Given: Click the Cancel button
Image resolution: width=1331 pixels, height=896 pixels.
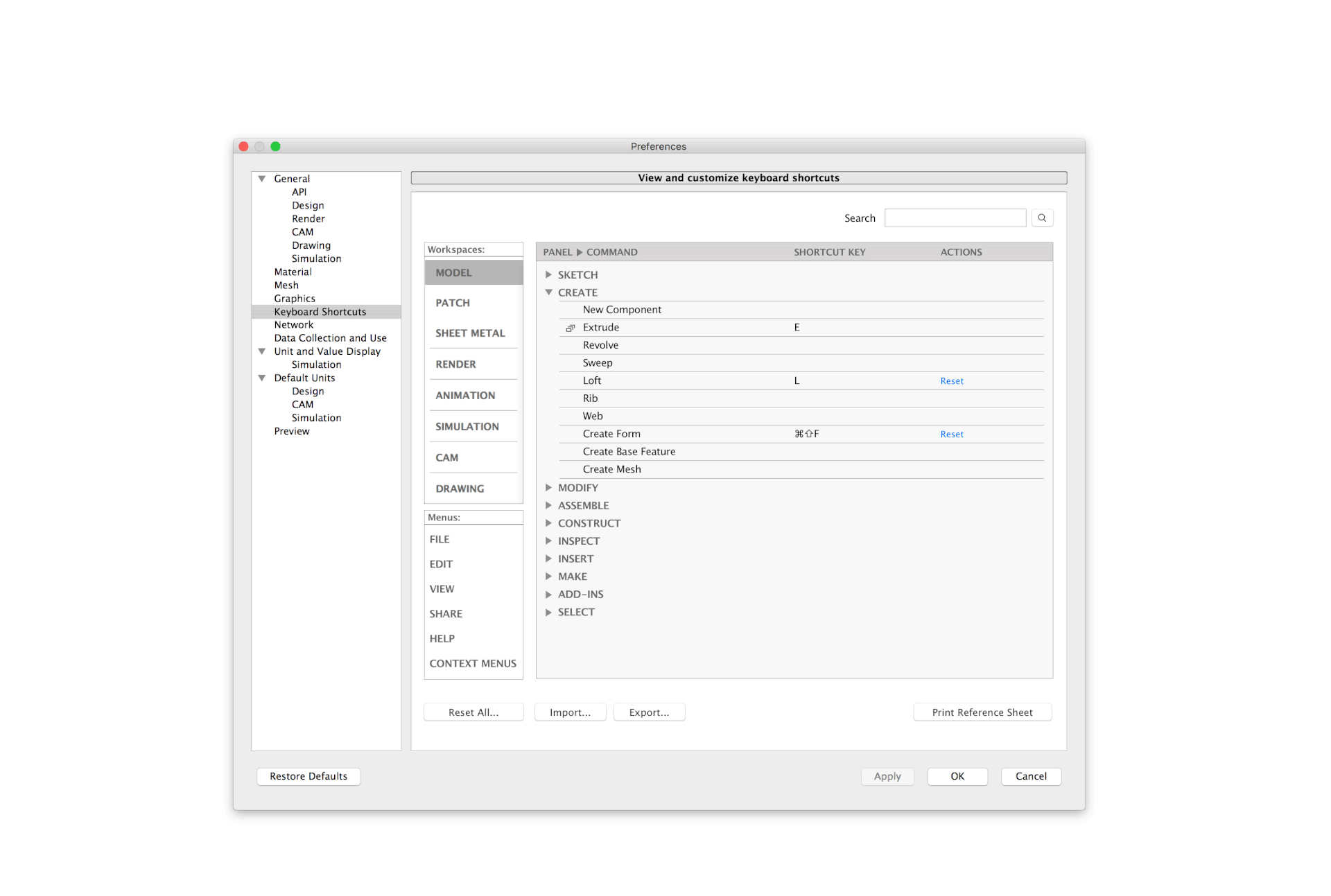Looking at the screenshot, I should click(1031, 776).
